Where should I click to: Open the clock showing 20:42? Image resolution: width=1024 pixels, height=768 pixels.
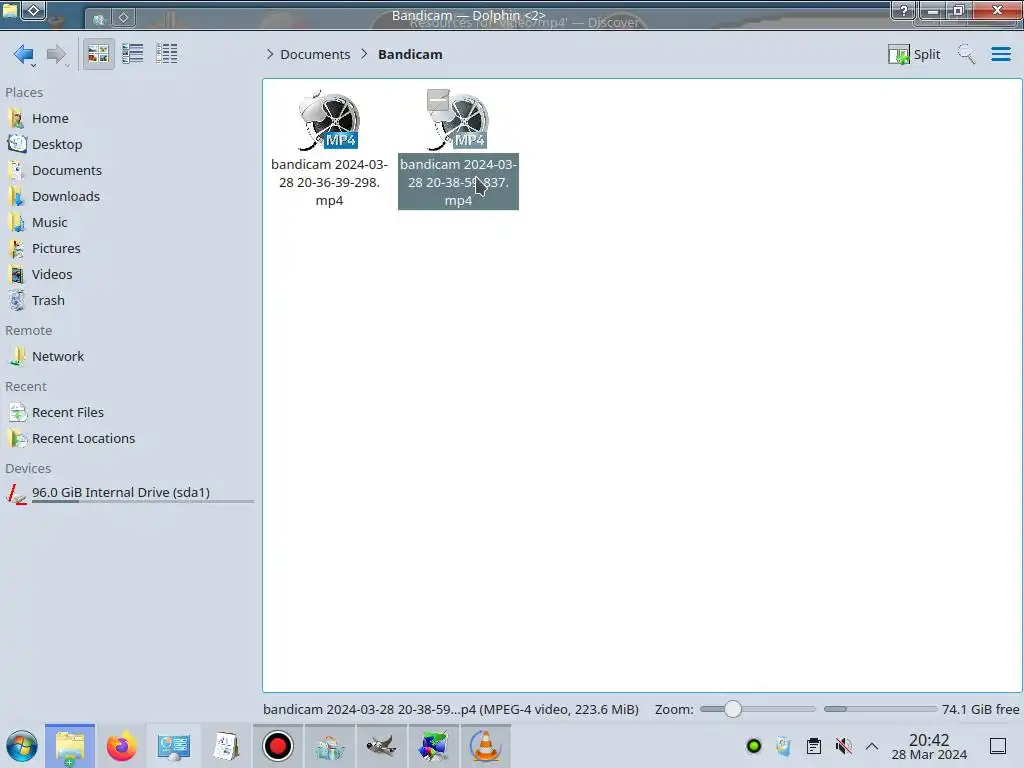click(x=929, y=747)
